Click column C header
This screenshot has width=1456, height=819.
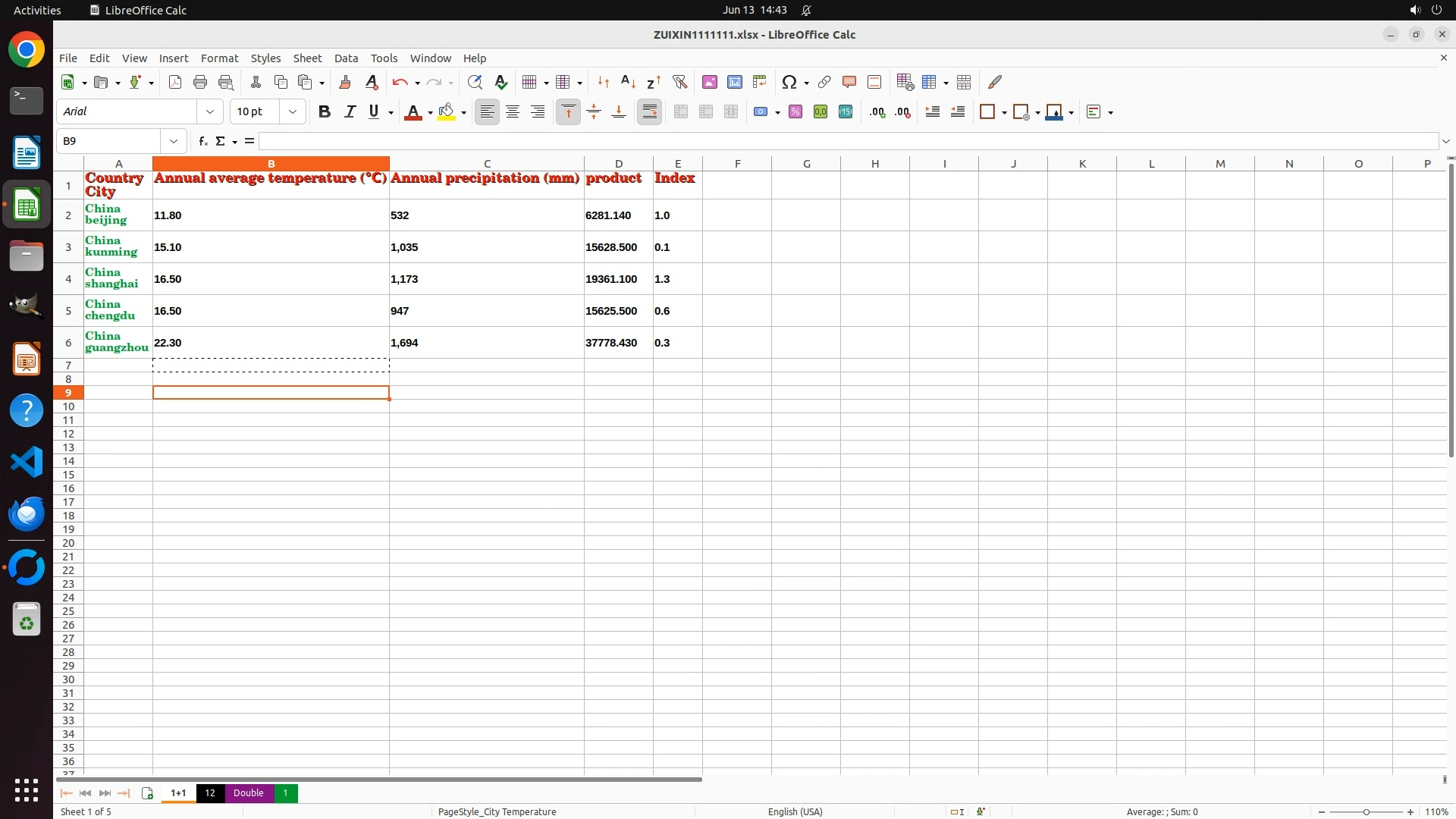pyautogui.click(x=486, y=164)
